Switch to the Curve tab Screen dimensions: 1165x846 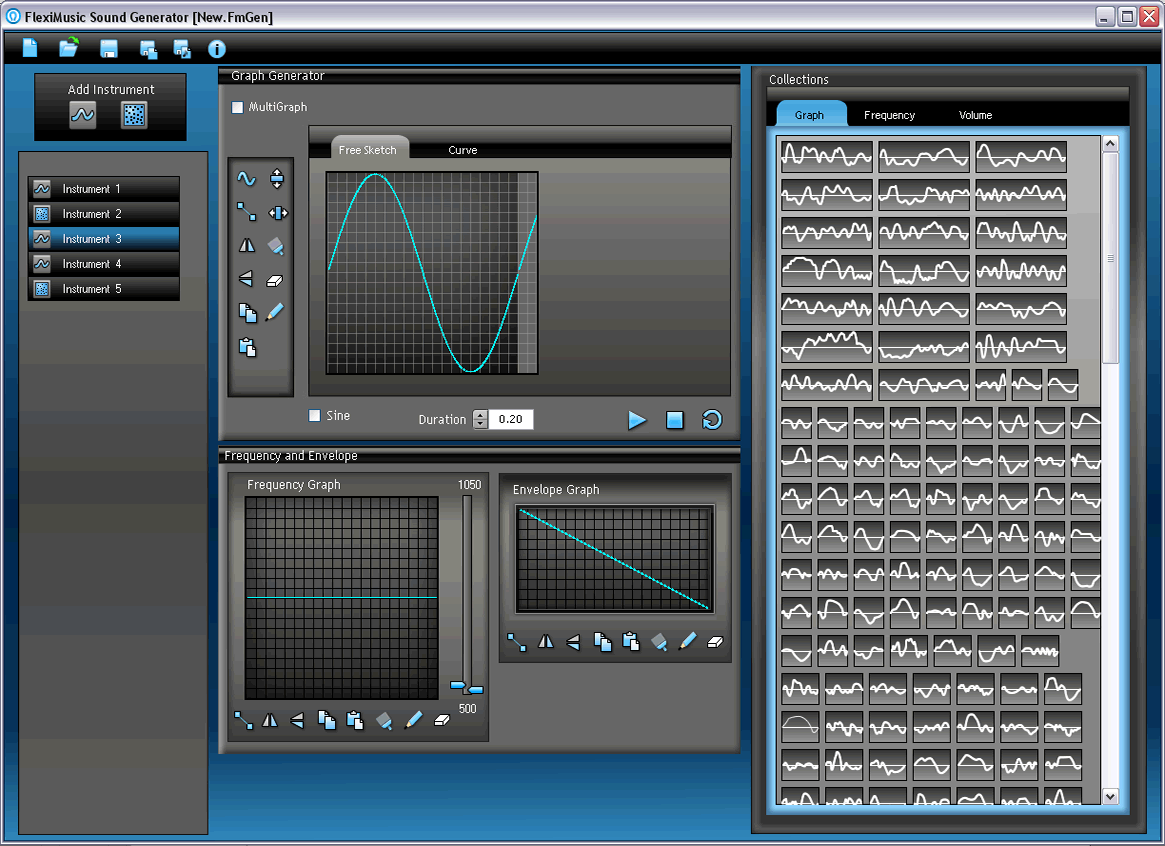462,150
